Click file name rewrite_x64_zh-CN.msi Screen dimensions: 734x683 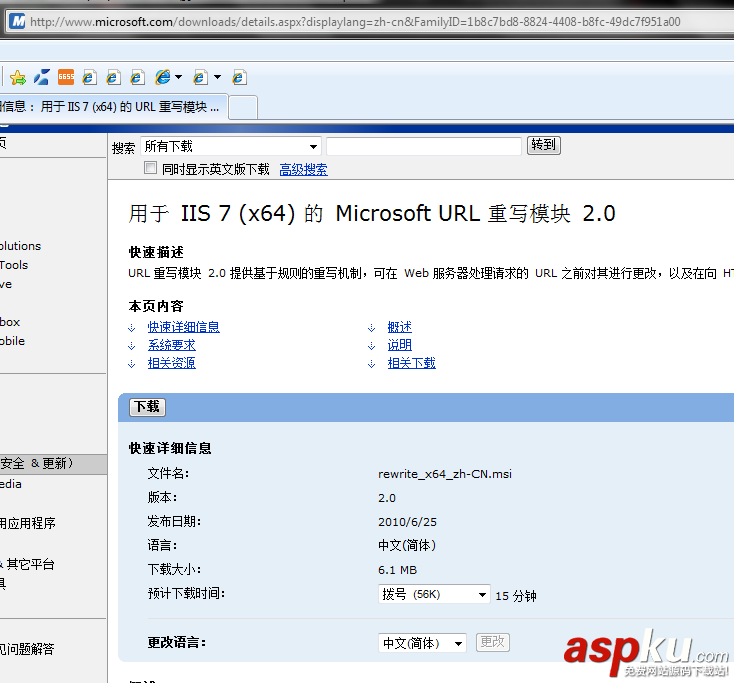[445, 474]
